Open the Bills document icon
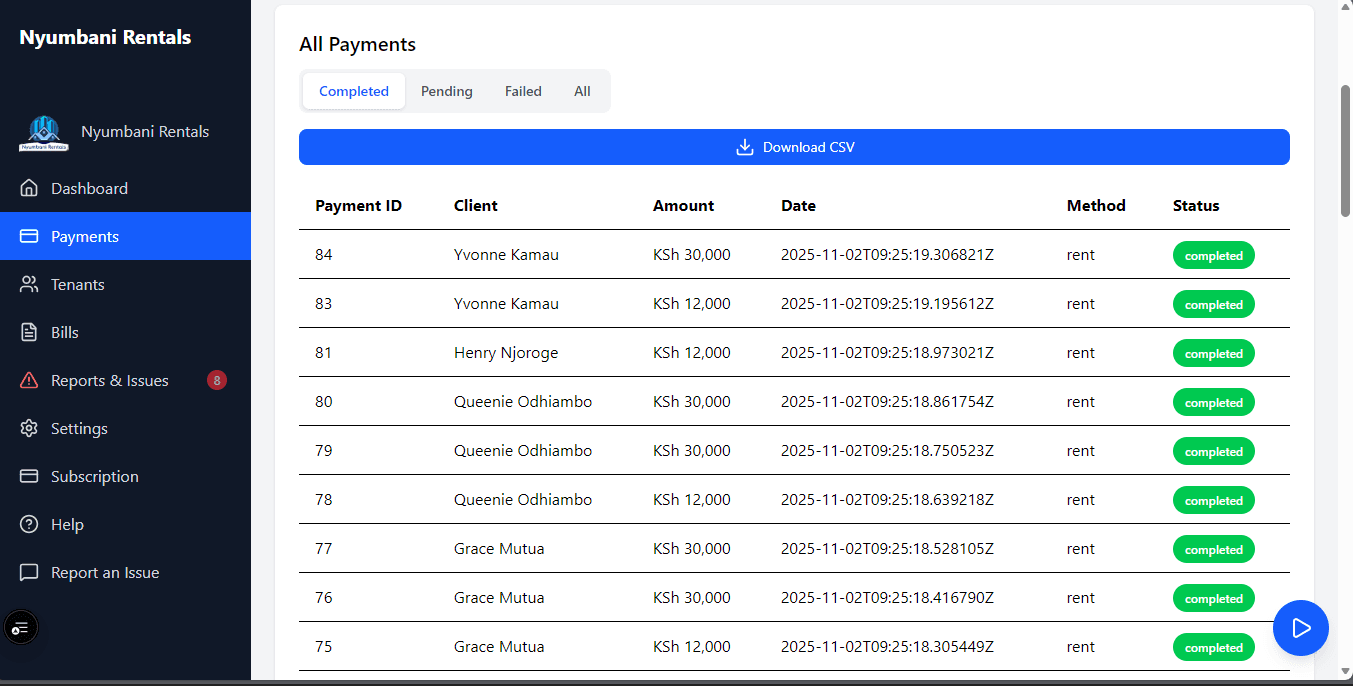The image size is (1353, 686). 27,332
